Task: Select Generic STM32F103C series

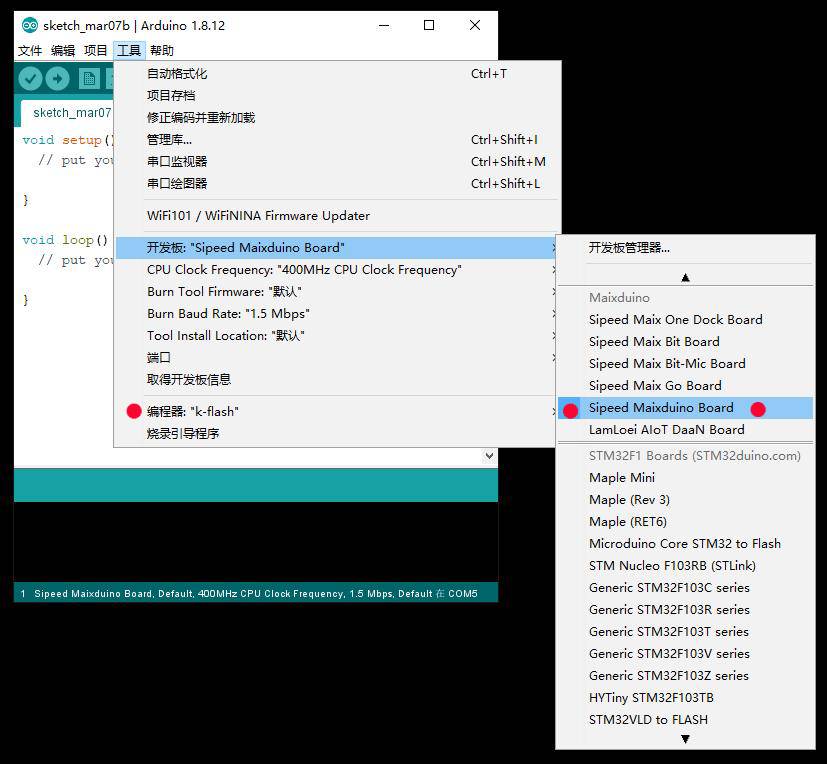Action: click(685, 588)
